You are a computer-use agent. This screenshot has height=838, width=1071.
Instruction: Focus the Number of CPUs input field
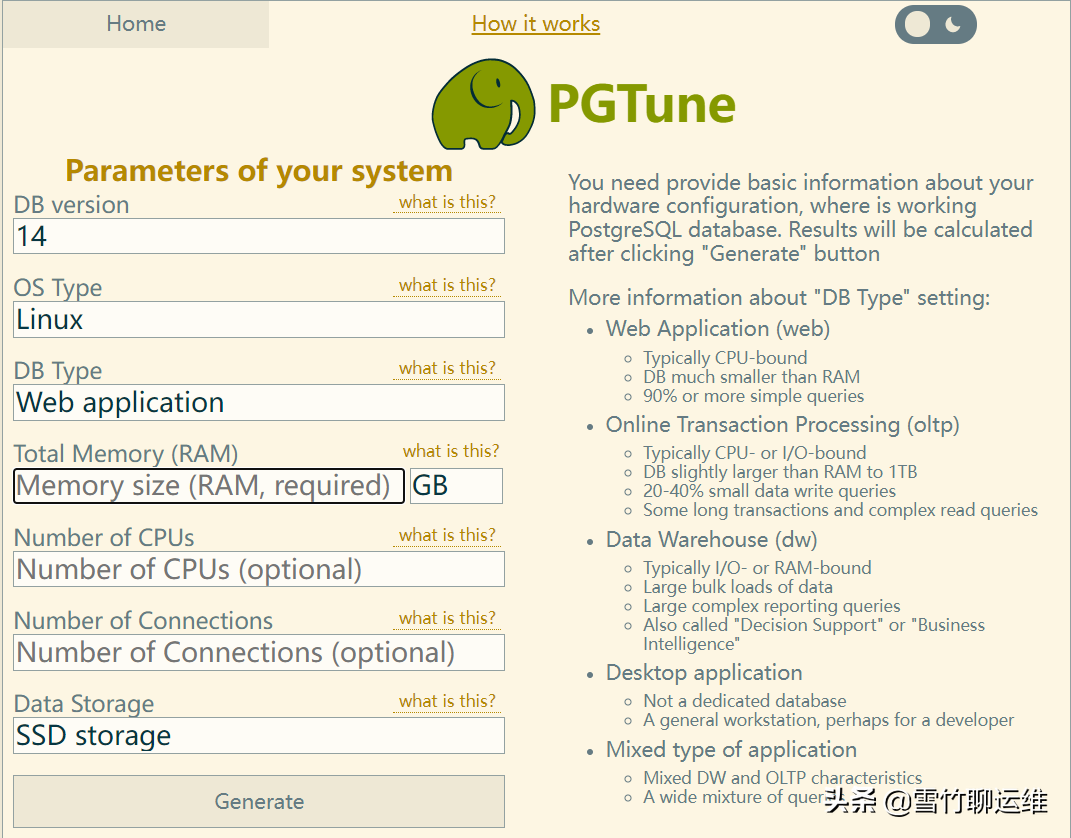click(259, 569)
